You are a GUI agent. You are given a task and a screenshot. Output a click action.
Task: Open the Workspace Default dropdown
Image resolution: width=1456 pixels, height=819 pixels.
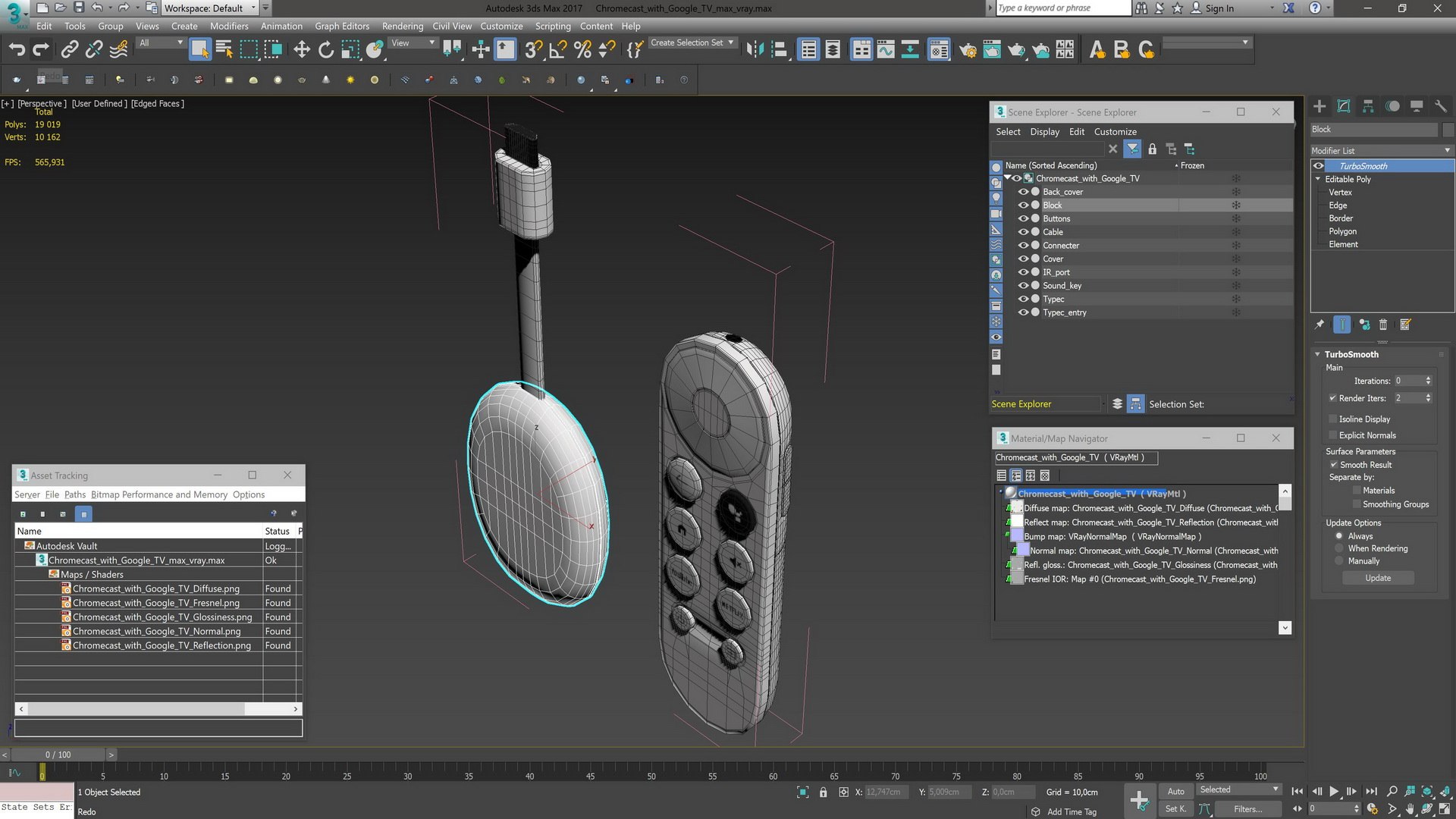point(210,8)
